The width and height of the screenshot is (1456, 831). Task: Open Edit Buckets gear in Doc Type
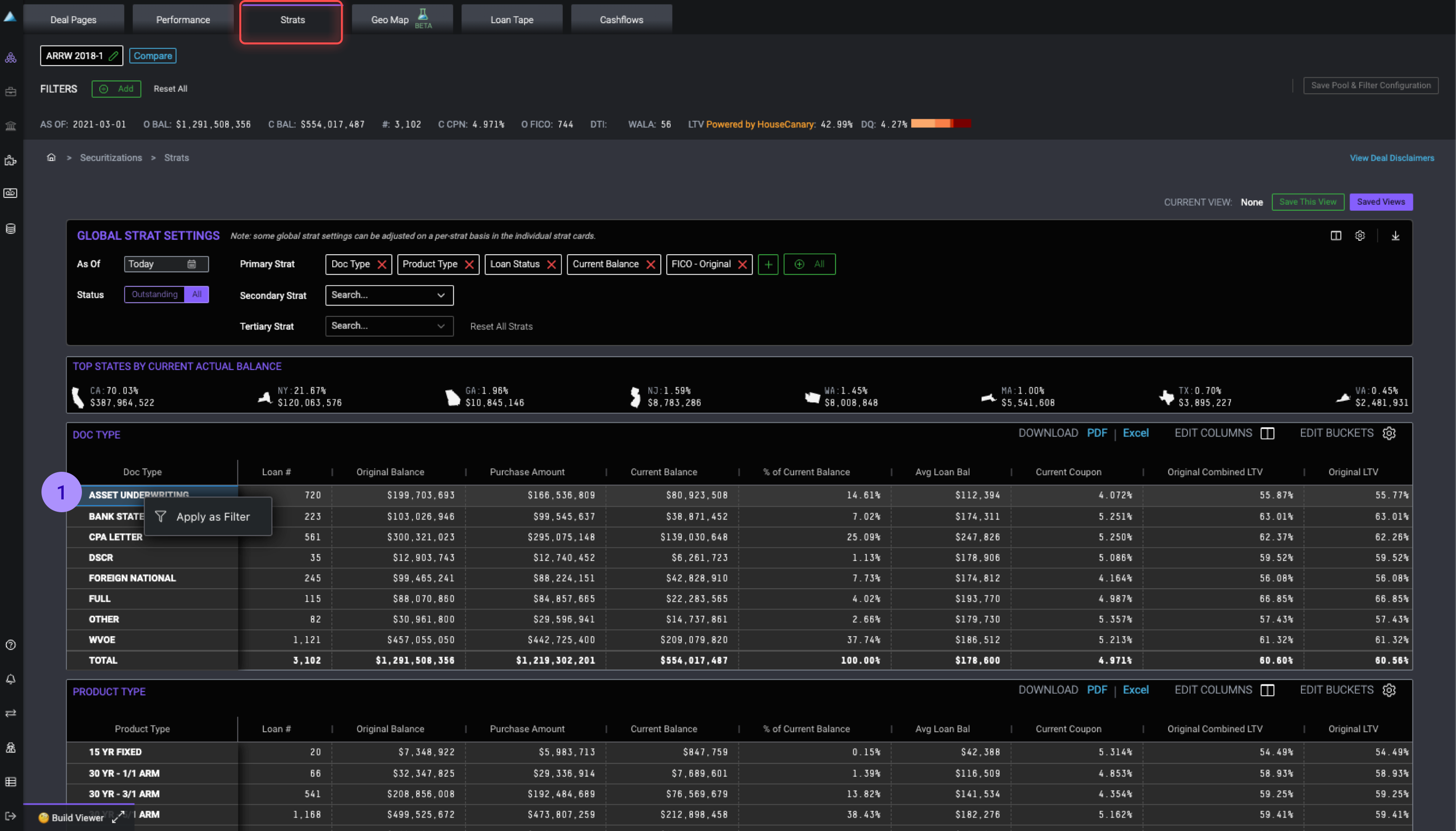coord(1389,433)
